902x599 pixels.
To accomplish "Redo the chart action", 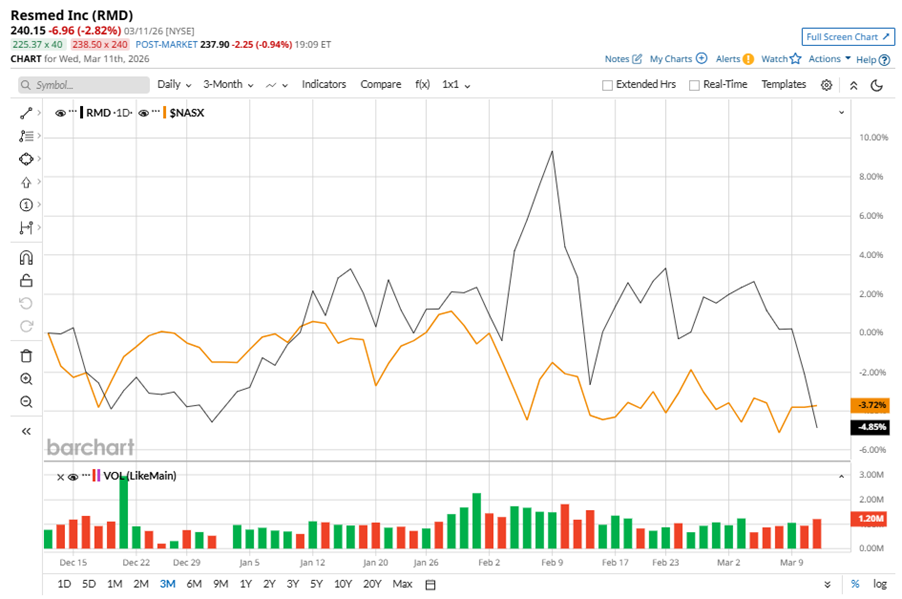I will (26, 326).
